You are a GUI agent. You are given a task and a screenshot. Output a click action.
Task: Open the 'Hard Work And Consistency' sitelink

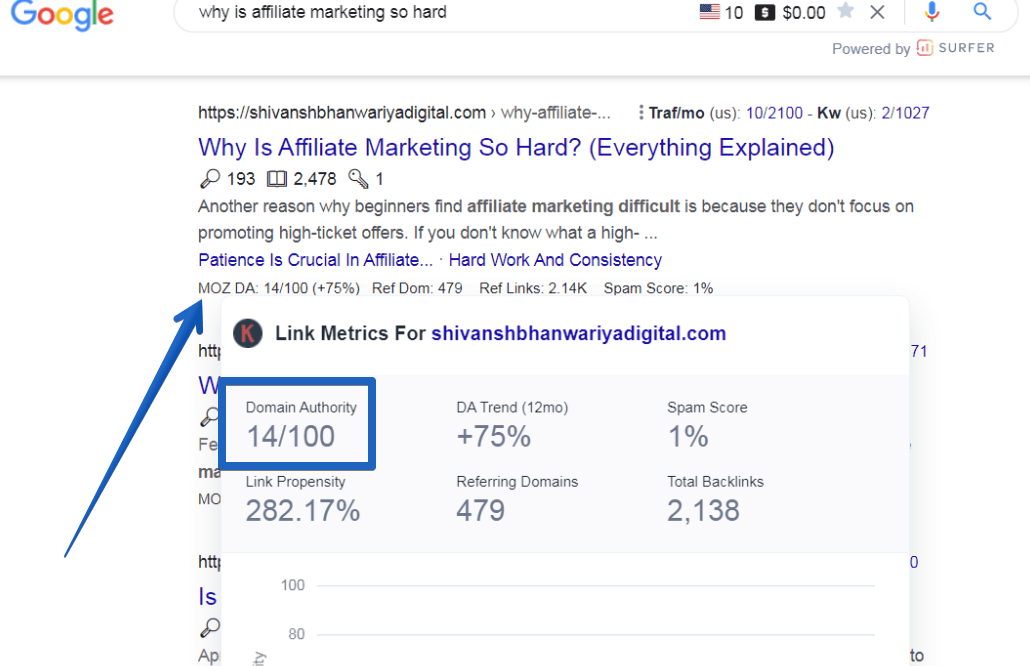point(555,260)
